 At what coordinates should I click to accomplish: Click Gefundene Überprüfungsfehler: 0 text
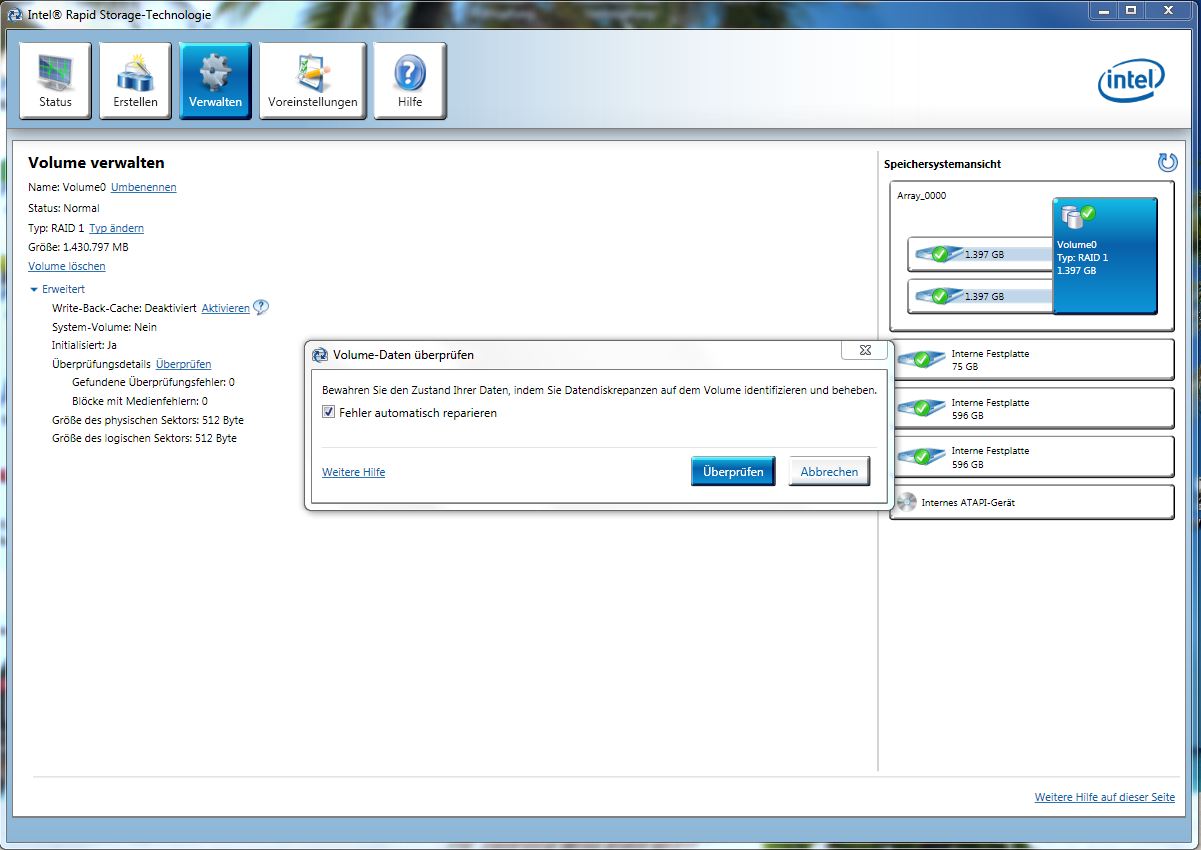coord(154,382)
